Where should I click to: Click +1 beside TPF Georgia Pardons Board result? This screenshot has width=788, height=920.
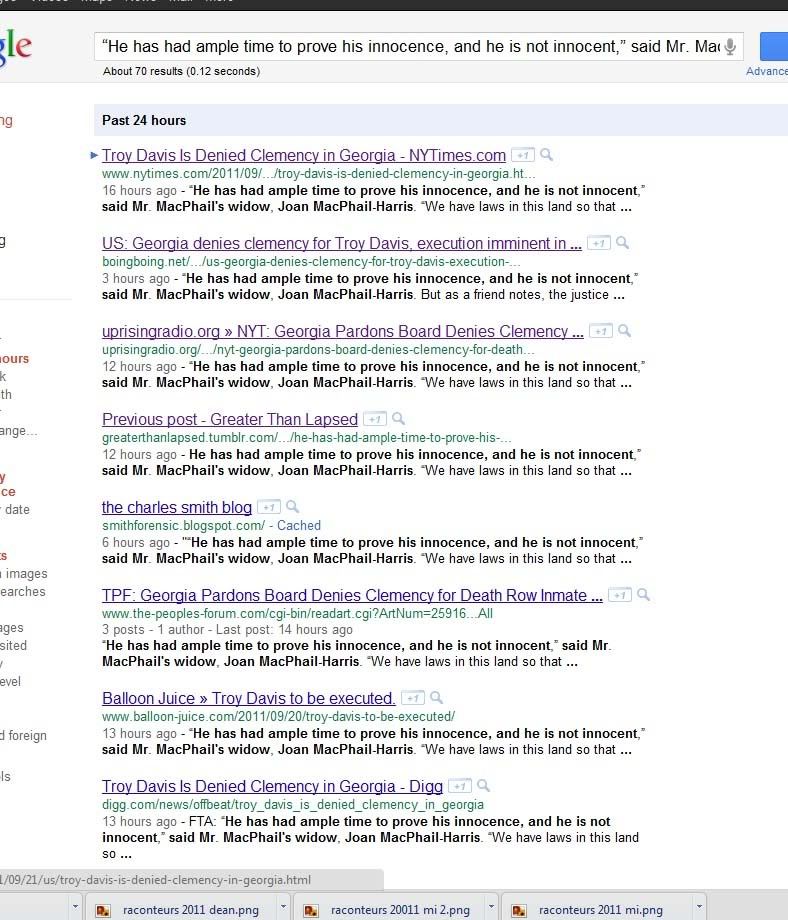click(620, 595)
